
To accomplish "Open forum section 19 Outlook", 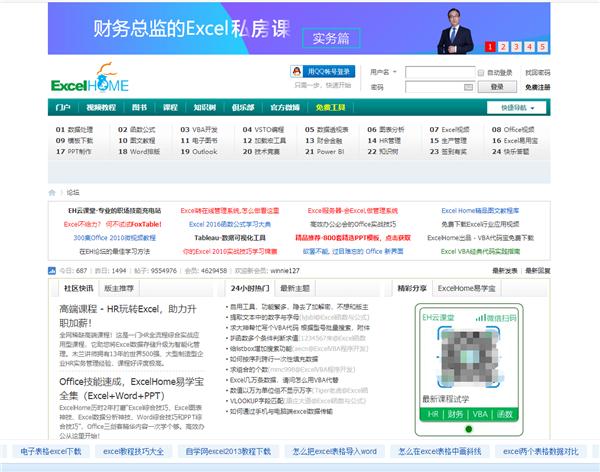I will [199, 152].
